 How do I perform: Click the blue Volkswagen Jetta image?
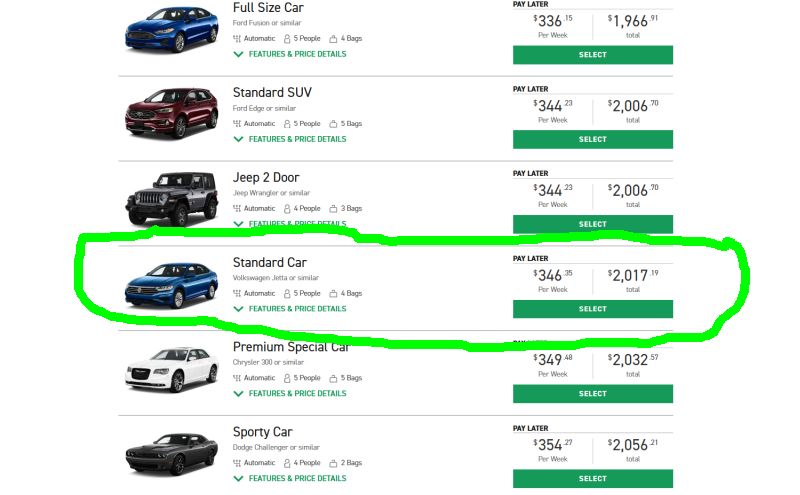click(171, 284)
